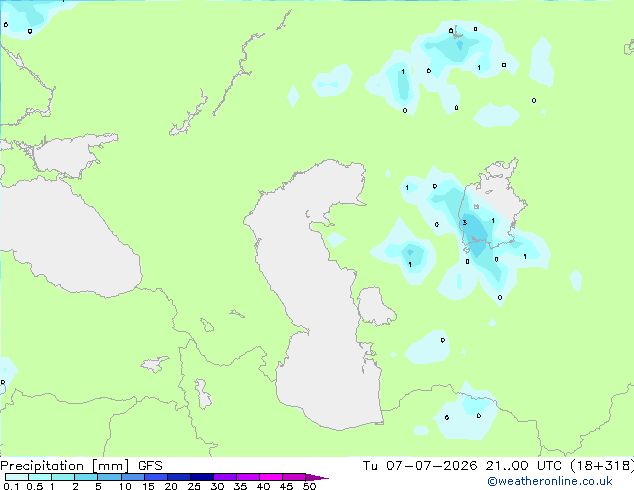The height and width of the screenshot is (490, 634).
Task: Click the "20" legend scale label
Action: [x=171, y=486]
